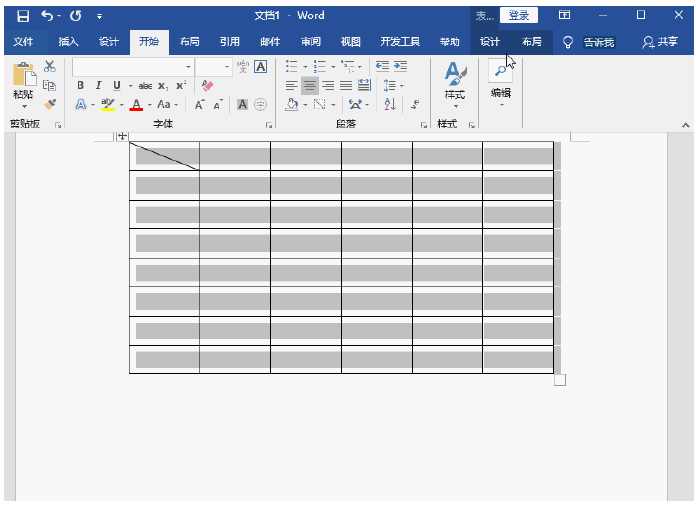This screenshot has height=506, width=696.
Task: Click the Redo/repeat icon
Action: point(76,16)
